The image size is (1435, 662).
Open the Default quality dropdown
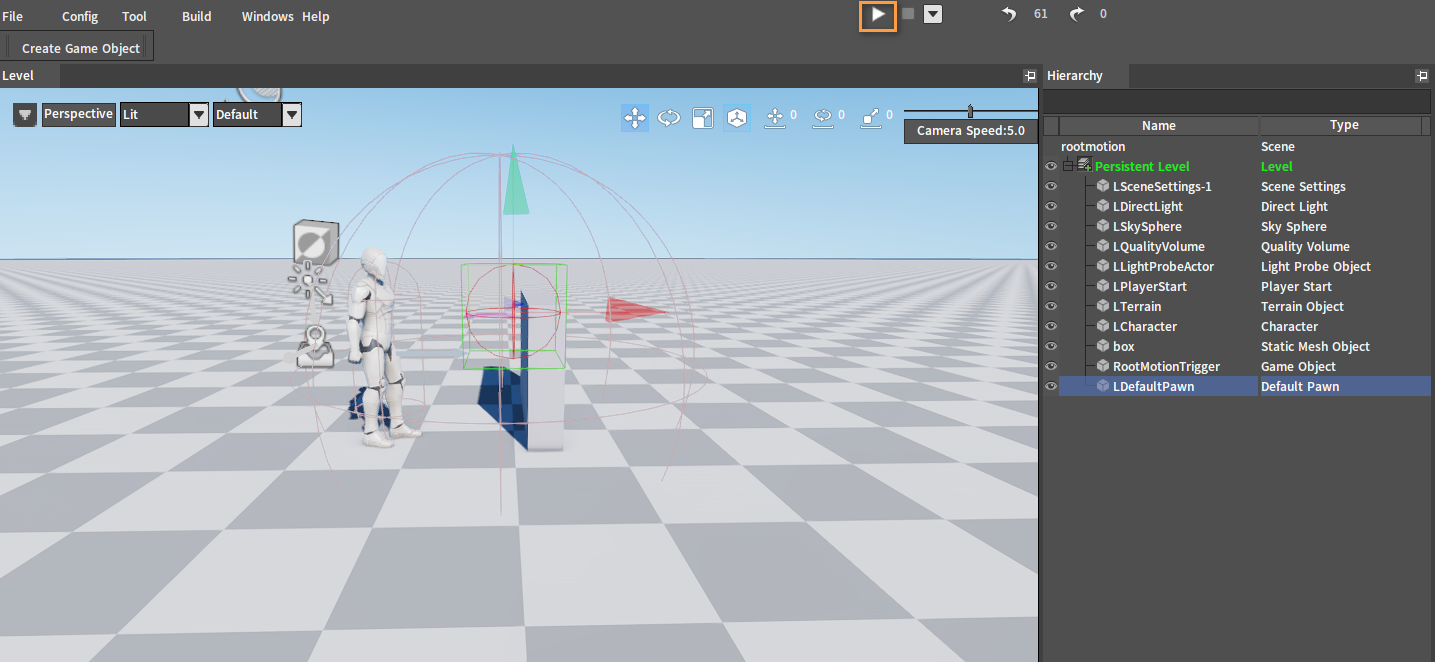coord(257,115)
